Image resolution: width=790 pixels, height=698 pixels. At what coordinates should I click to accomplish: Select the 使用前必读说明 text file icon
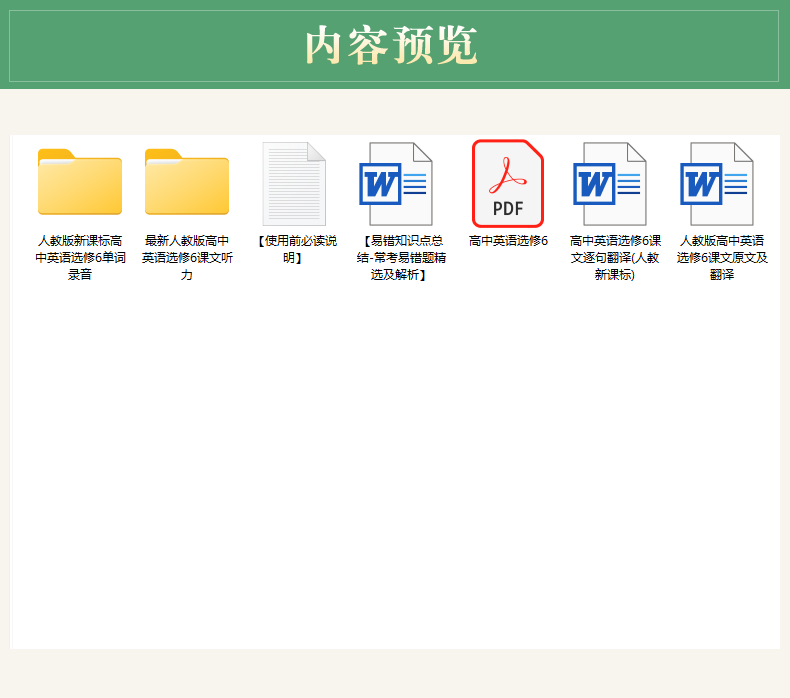(x=294, y=184)
